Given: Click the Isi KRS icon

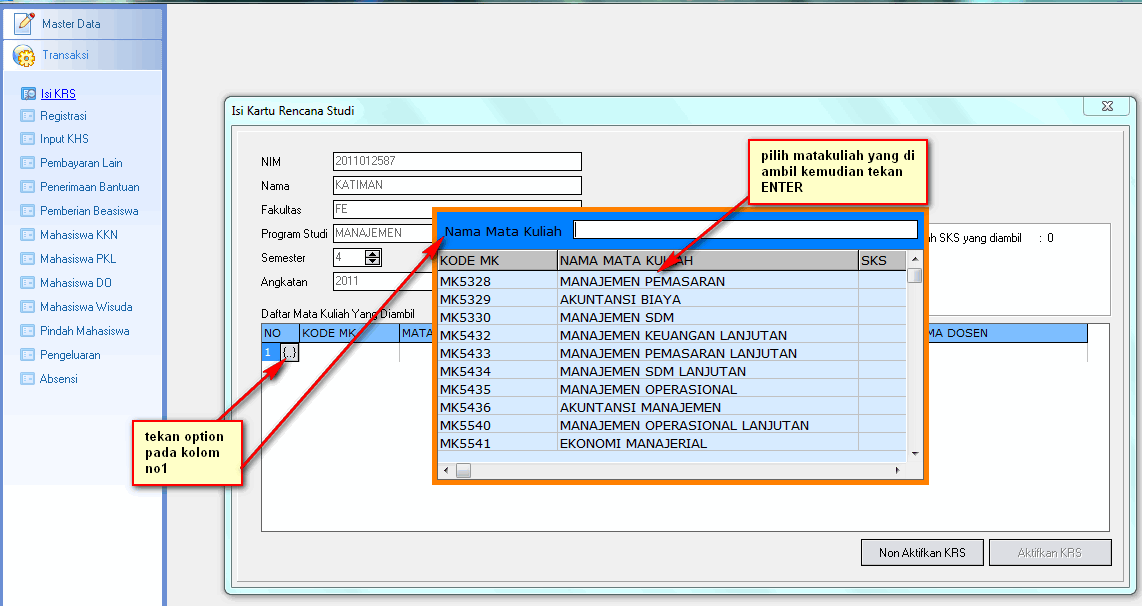Looking at the screenshot, I should coord(28,93).
